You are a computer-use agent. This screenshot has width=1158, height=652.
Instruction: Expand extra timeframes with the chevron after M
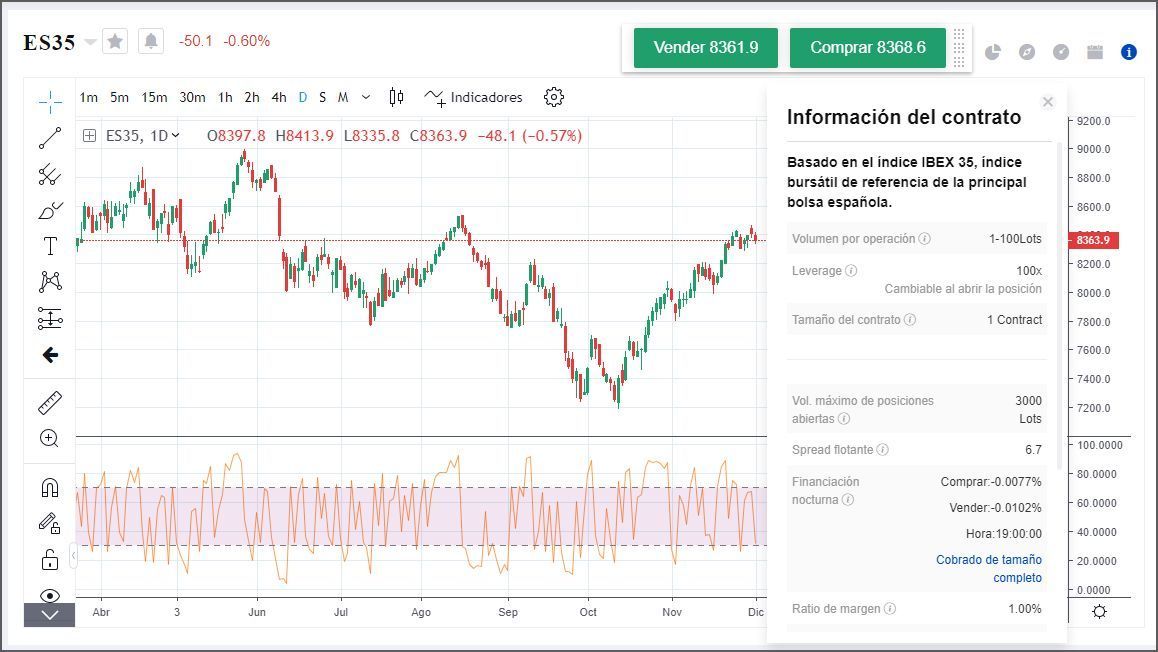point(364,97)
